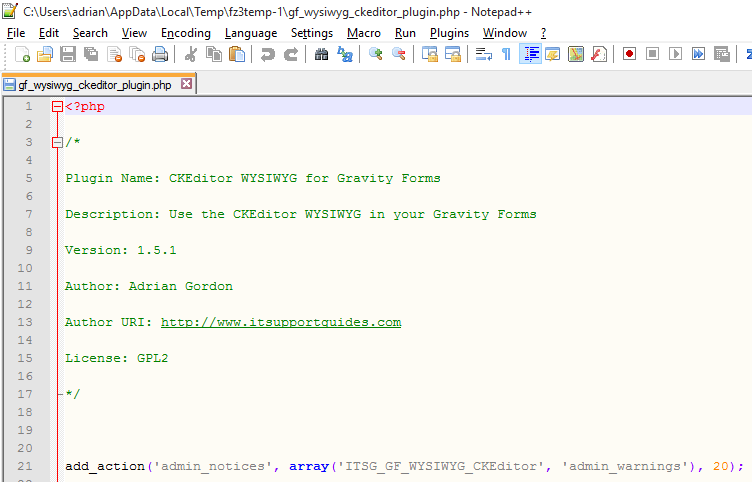Play back the recorded macro
The width and height of the screenshot is (752, 482).
pos(675,54)
